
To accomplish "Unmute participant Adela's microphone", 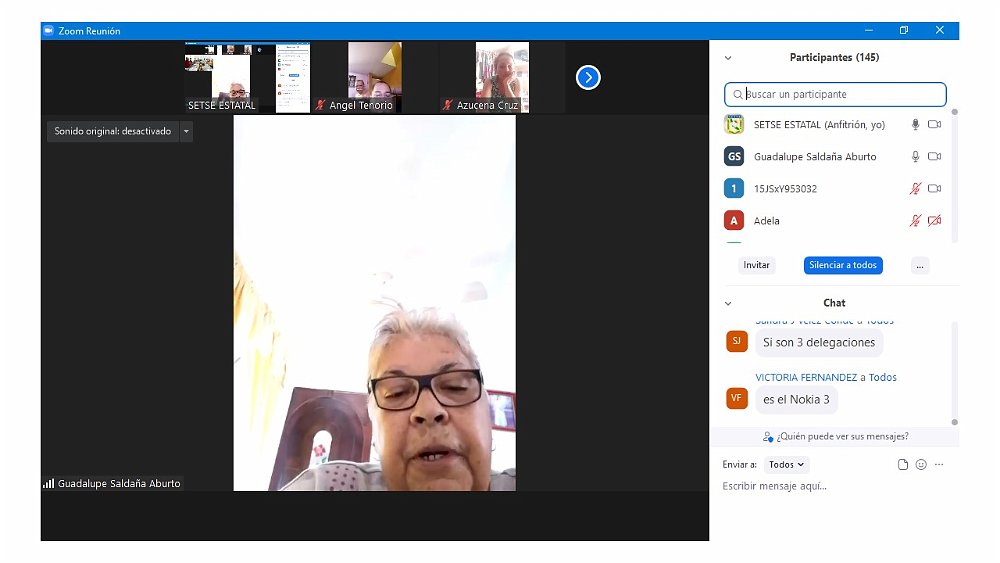I will coord(915,221).
